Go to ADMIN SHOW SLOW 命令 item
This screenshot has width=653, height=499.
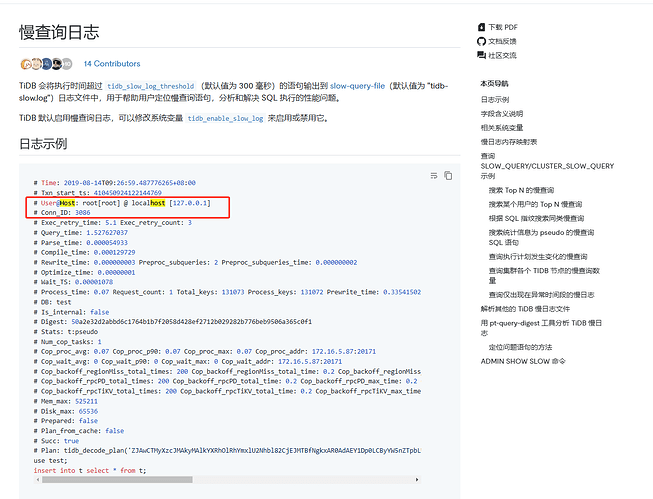pyautogui.click(x=523, y=362)
